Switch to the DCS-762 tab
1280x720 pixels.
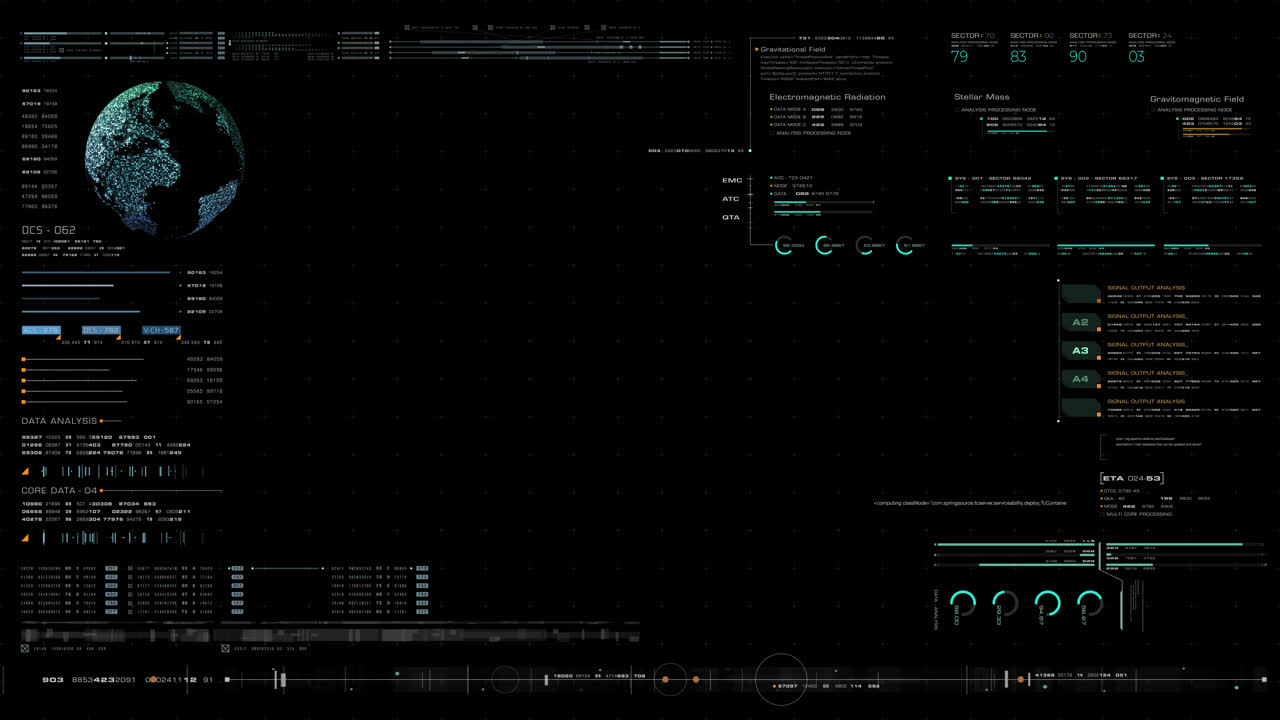(100, 330)
